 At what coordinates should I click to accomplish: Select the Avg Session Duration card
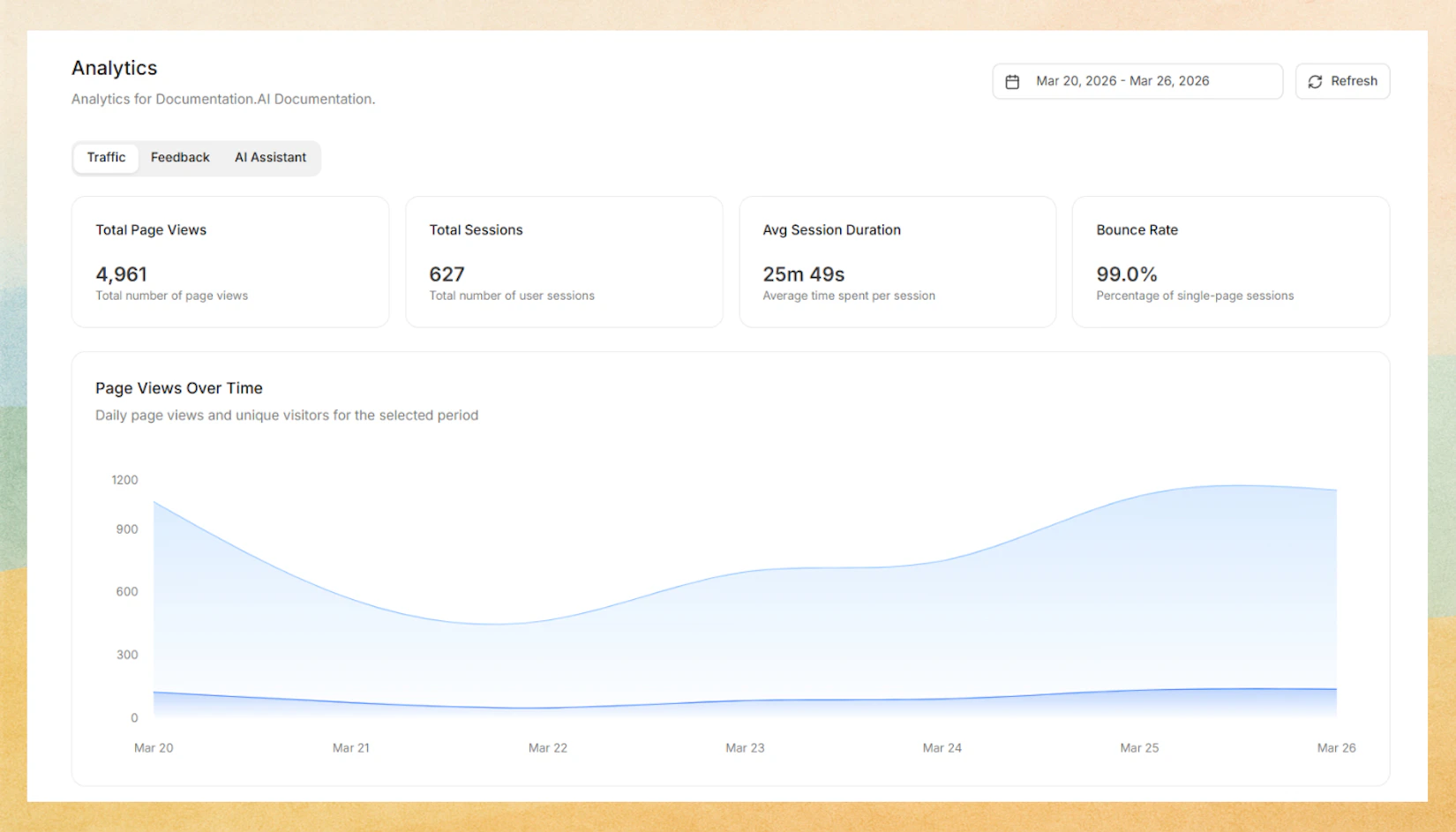pos(897,261)
